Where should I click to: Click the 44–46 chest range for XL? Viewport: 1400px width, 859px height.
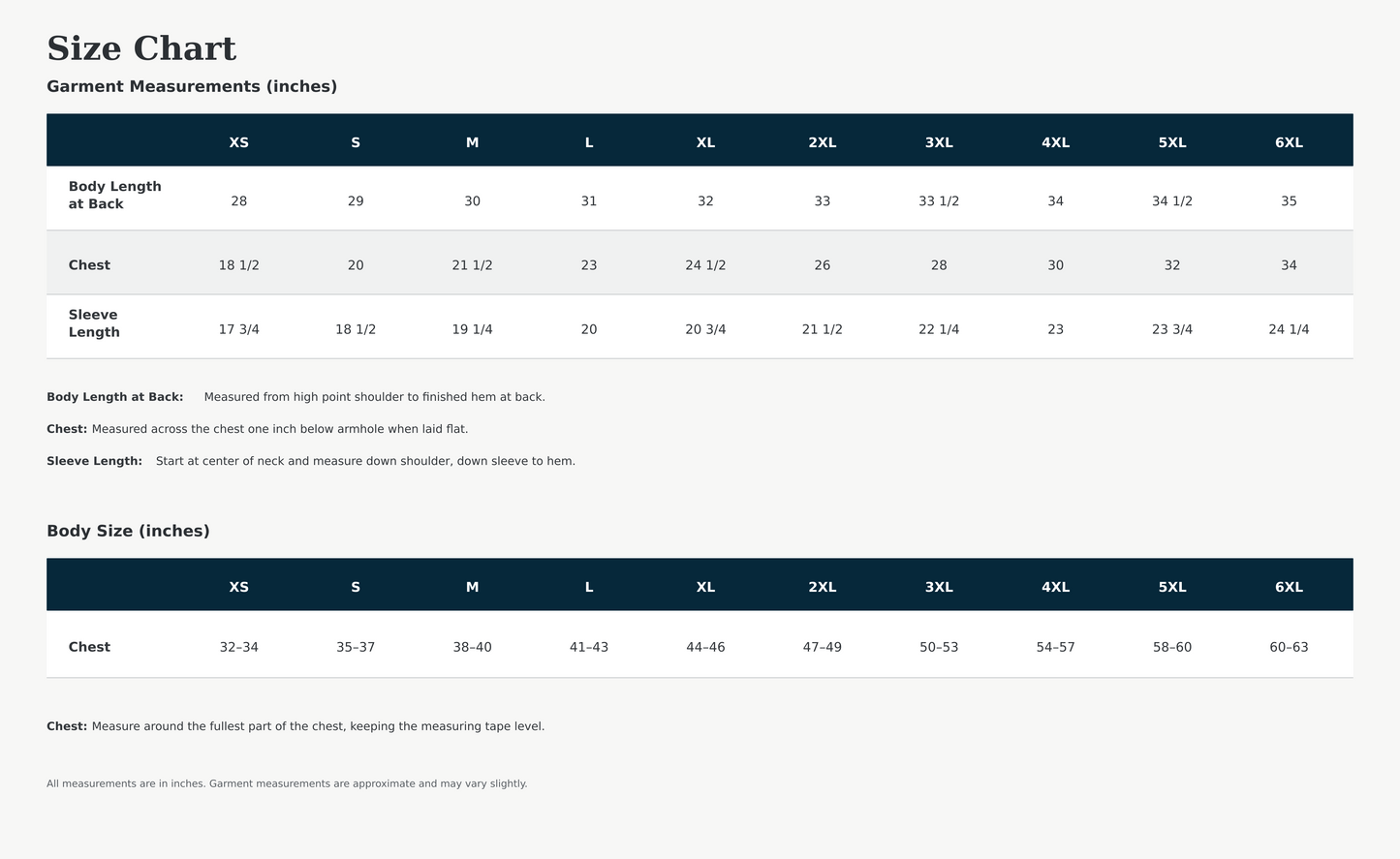click(x=705, y=647)
